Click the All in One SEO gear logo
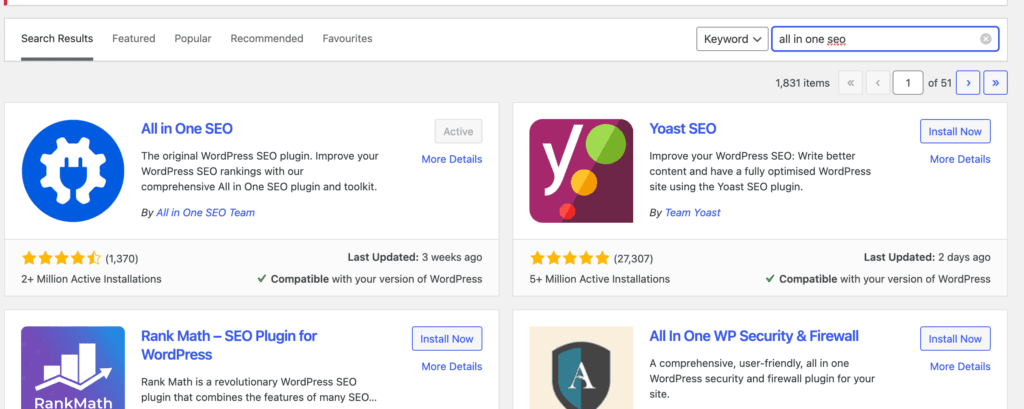This screenshot has width=1024, height=409. point(73,170)
